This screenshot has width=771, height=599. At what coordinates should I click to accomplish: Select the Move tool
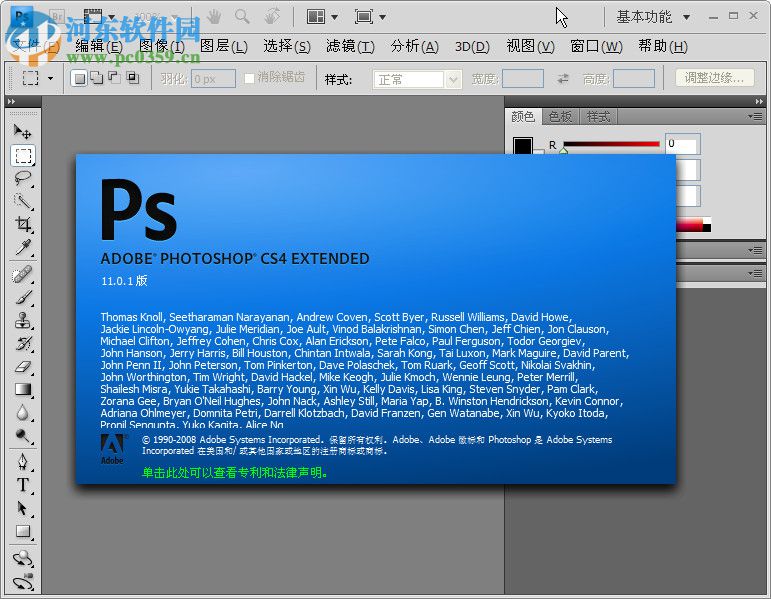(23, 131)
